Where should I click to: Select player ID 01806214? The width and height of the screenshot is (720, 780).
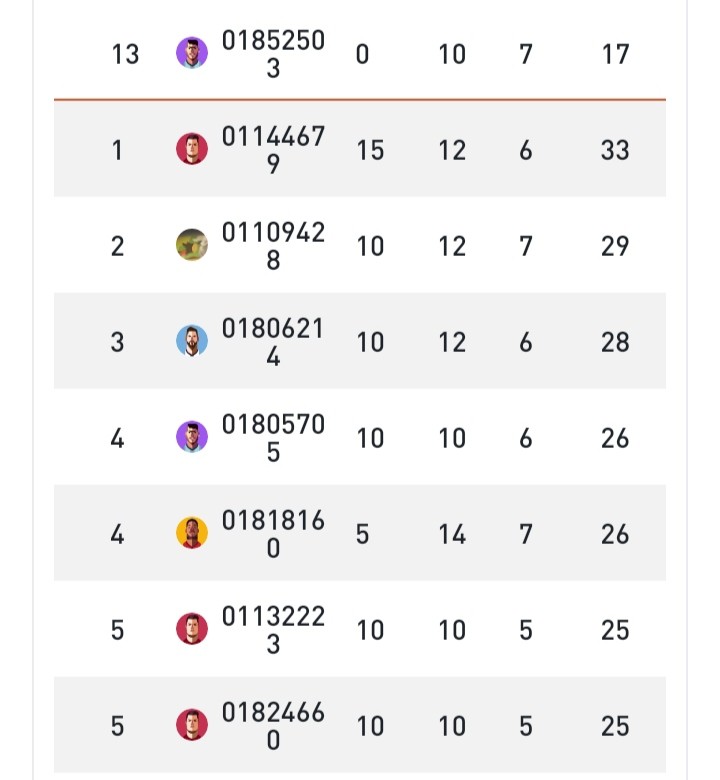pos(273,341)
